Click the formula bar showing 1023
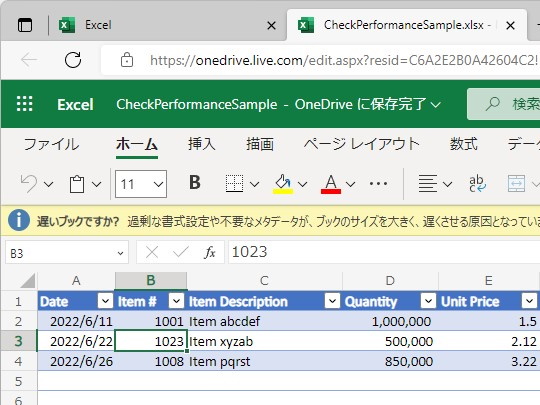 (x=384, y=252)
